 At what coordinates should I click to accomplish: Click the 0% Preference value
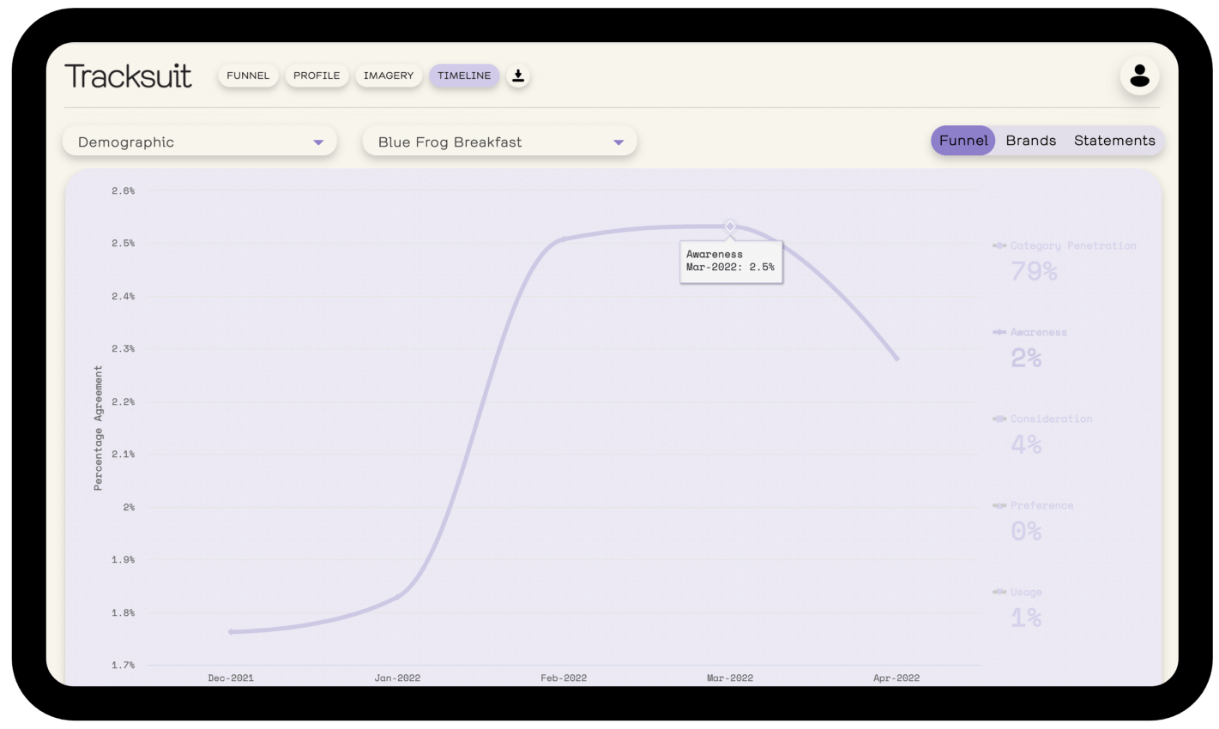pyautogui.click(x=1026, y=531)
